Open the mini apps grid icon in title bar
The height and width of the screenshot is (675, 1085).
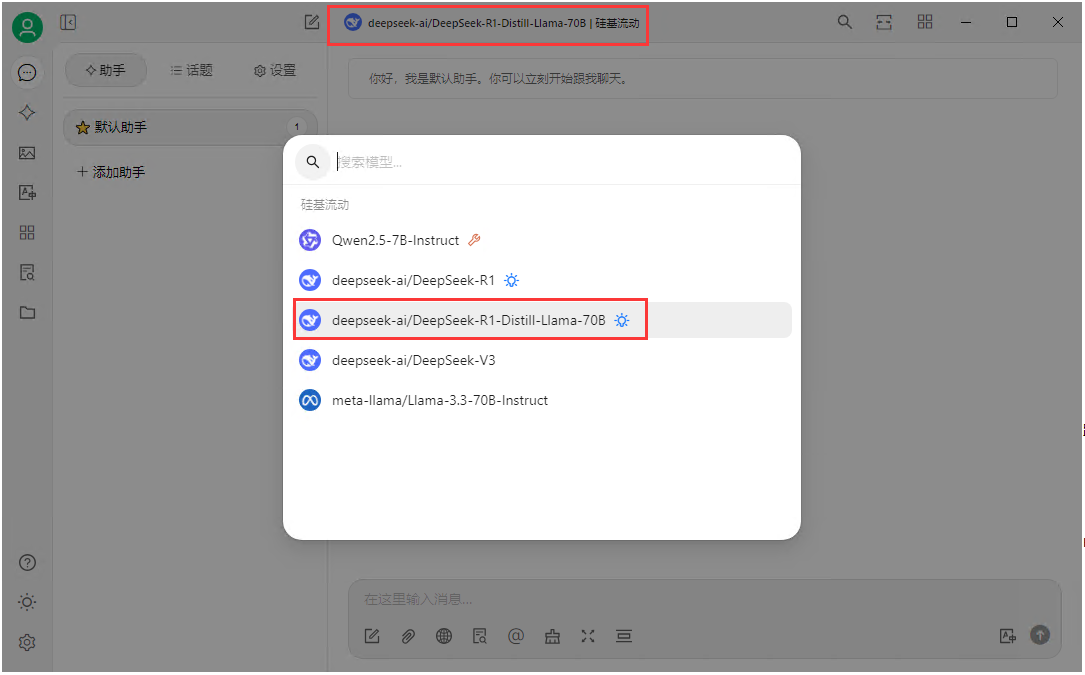click(x=924, y=22)
